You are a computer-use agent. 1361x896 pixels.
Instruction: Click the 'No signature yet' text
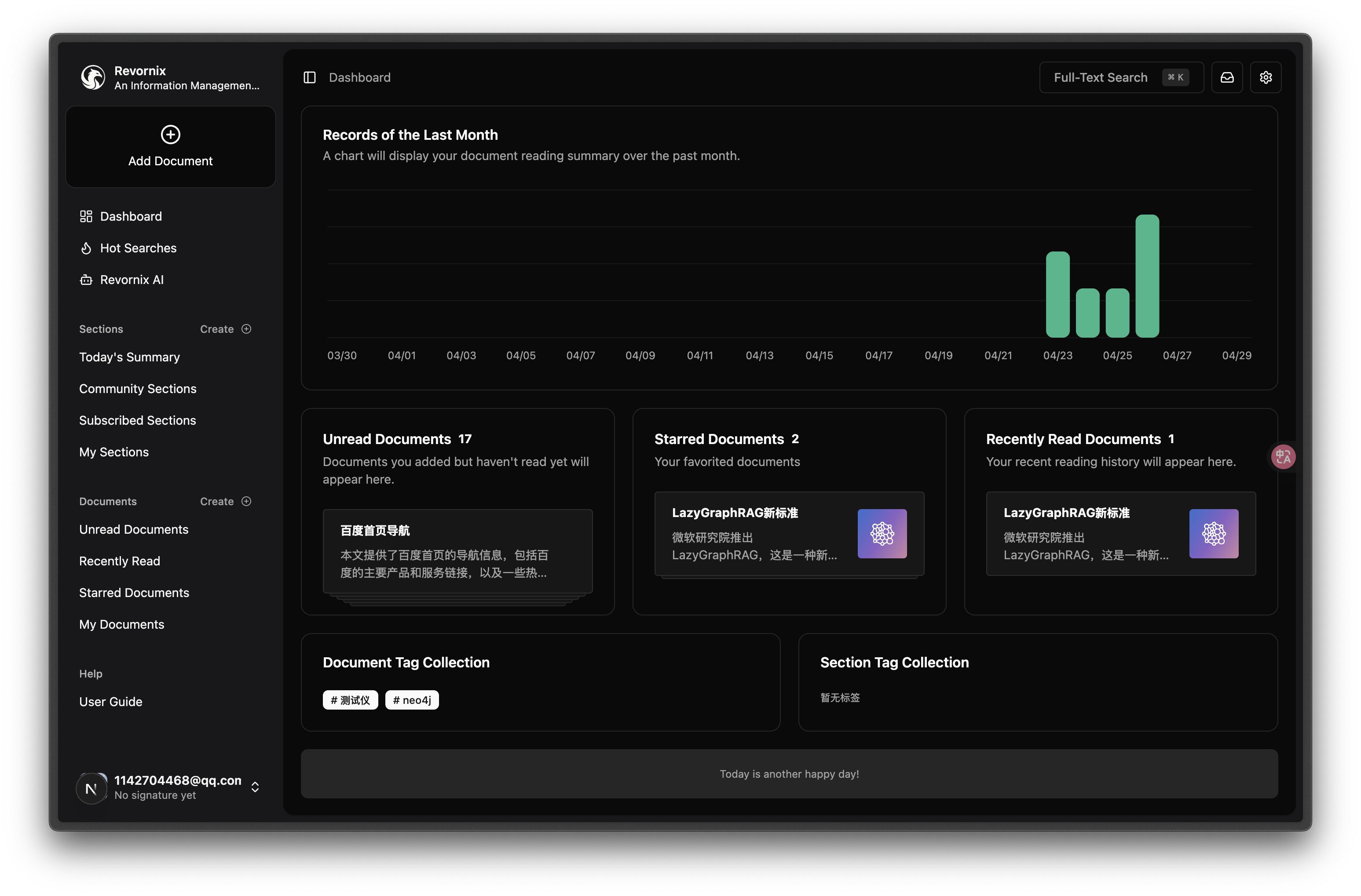pyautogui.click(x=155, y=795)
